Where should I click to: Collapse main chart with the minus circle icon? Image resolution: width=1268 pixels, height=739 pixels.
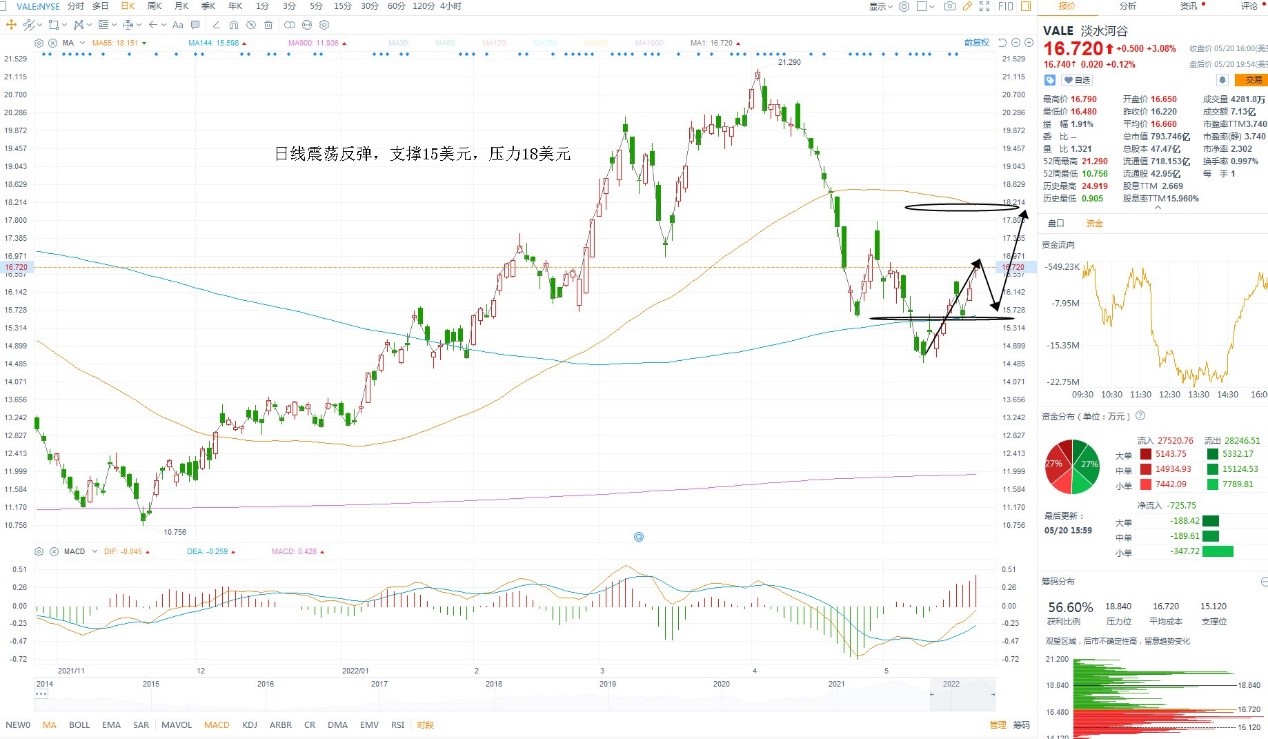click(x=1015, y=43)
